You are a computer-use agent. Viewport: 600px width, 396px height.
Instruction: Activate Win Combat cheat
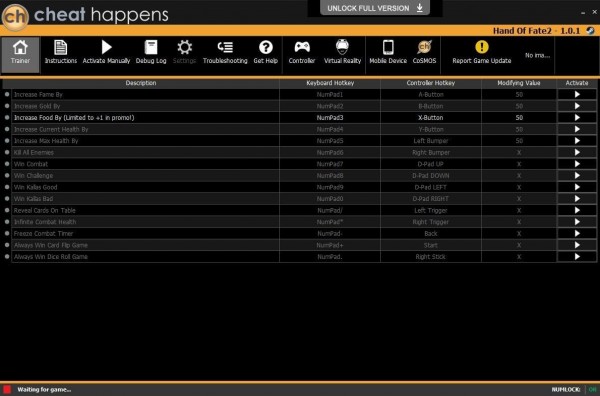(577, 164)
